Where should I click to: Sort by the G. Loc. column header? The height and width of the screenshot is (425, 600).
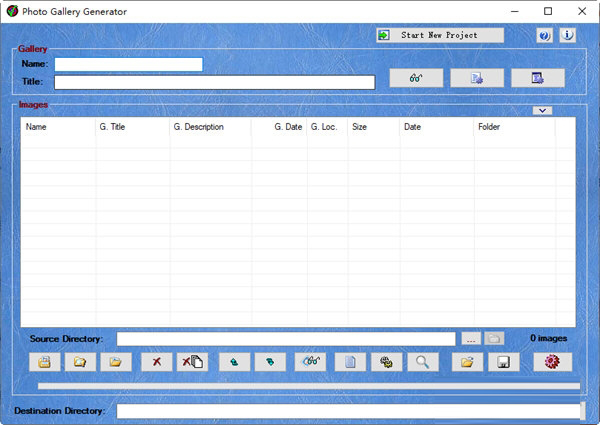[x=327, y=127]
